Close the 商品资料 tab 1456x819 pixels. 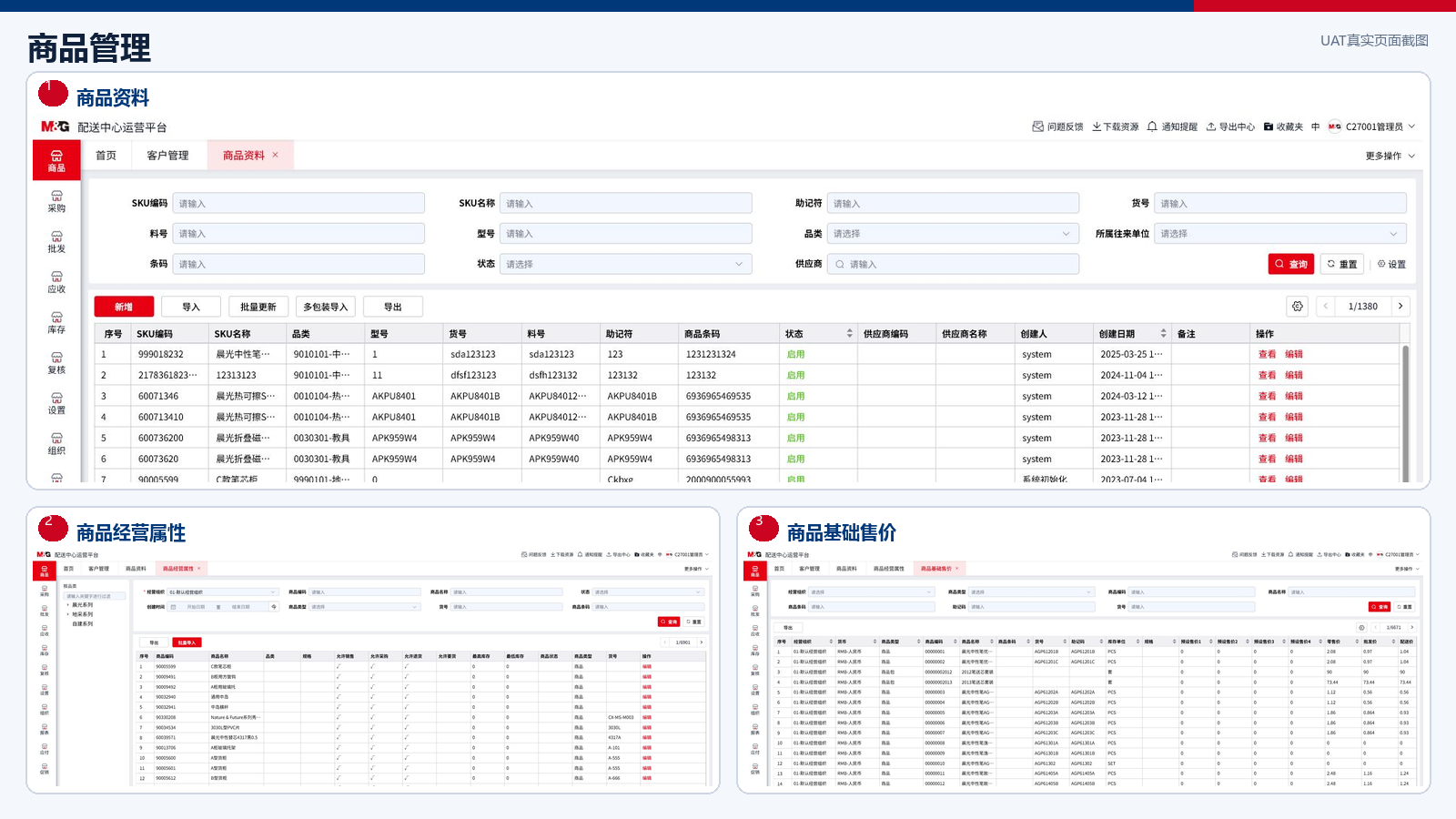click(275, 155)
